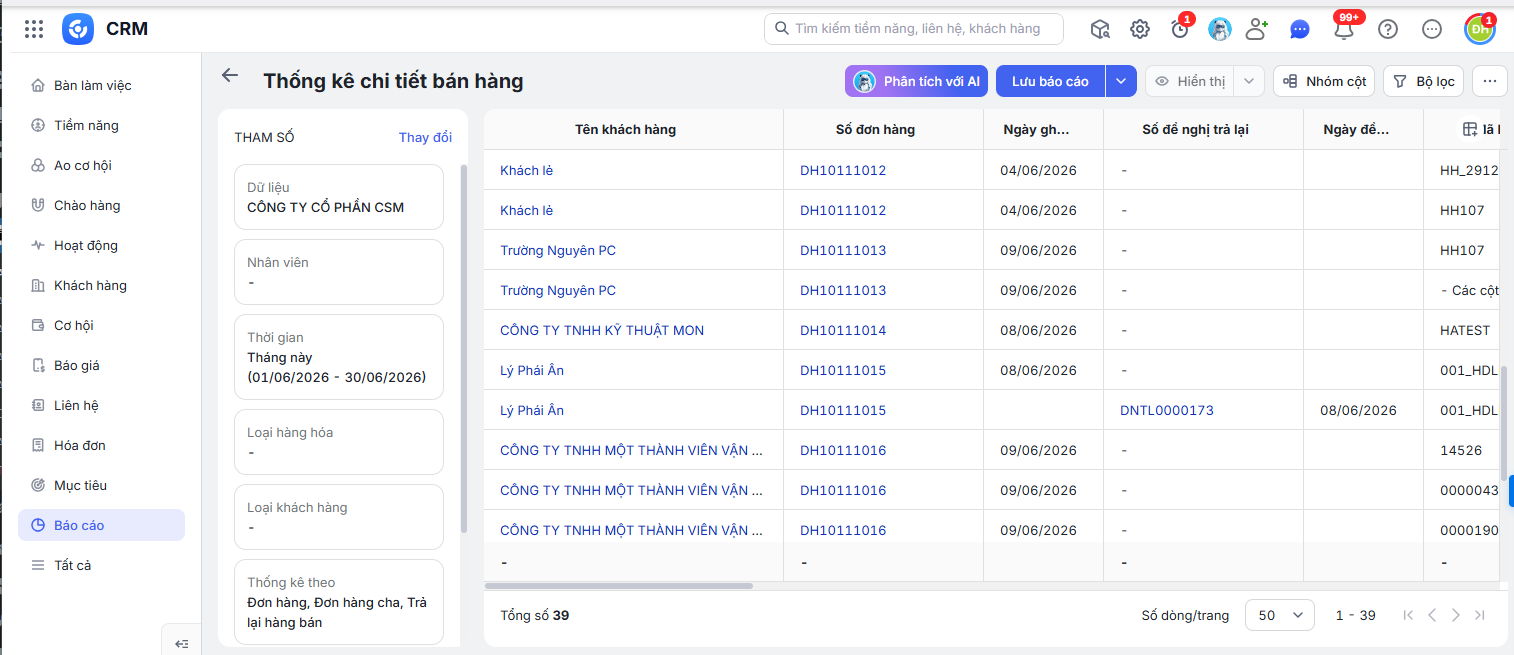Click Lưu báo cáo button
This screenshot has width=1514, height=655.
(x=1050, y=81)
